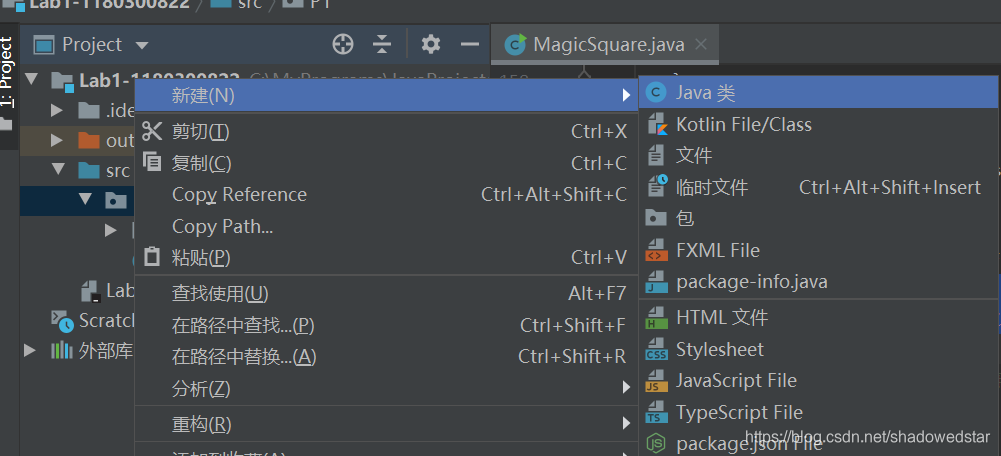Open the 分析(Z) submenu
This screenshot has height=456, width=1001.
pyautogui.click(x=387, y=388)
